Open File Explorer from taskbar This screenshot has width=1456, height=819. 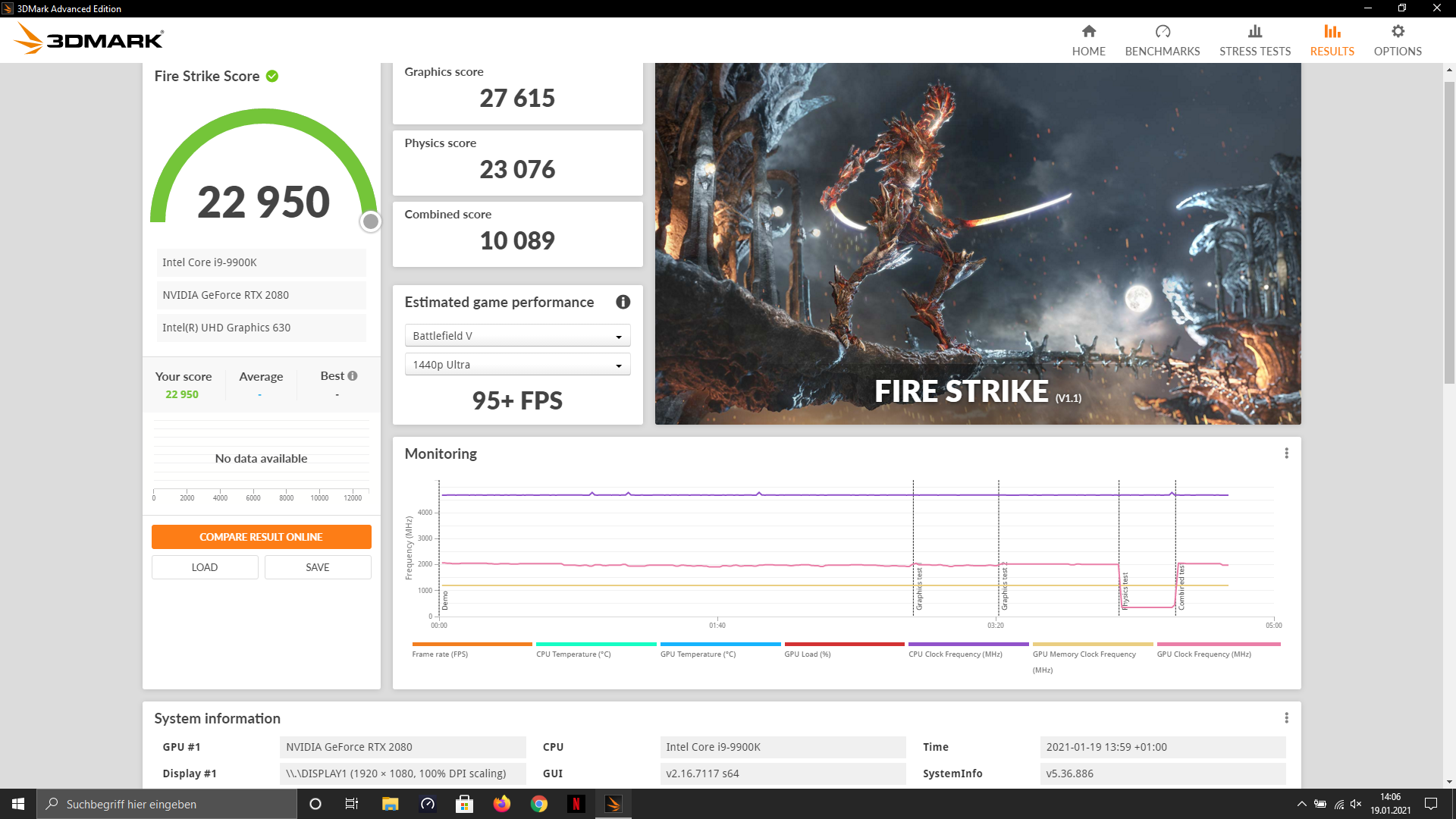(x=390, y=804)
